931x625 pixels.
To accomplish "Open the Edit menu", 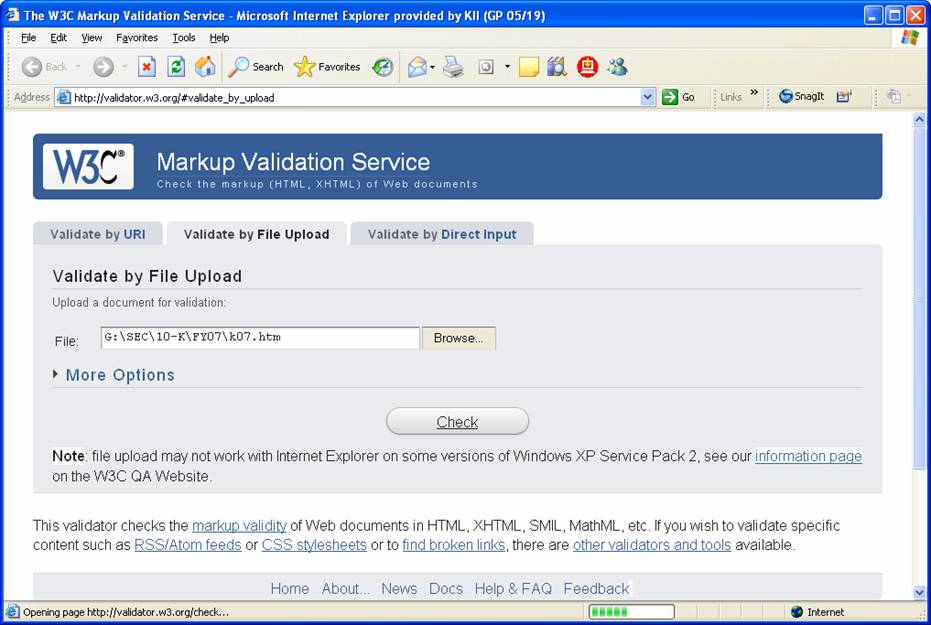I will pyautogui.click(x=58, y=37).
